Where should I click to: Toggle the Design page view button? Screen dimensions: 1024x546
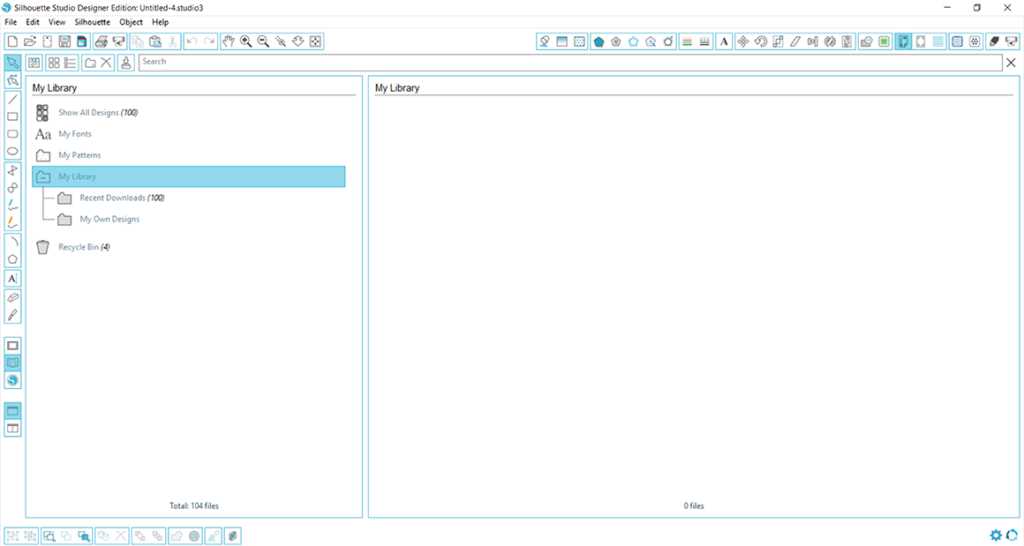[x=12, y=345]
